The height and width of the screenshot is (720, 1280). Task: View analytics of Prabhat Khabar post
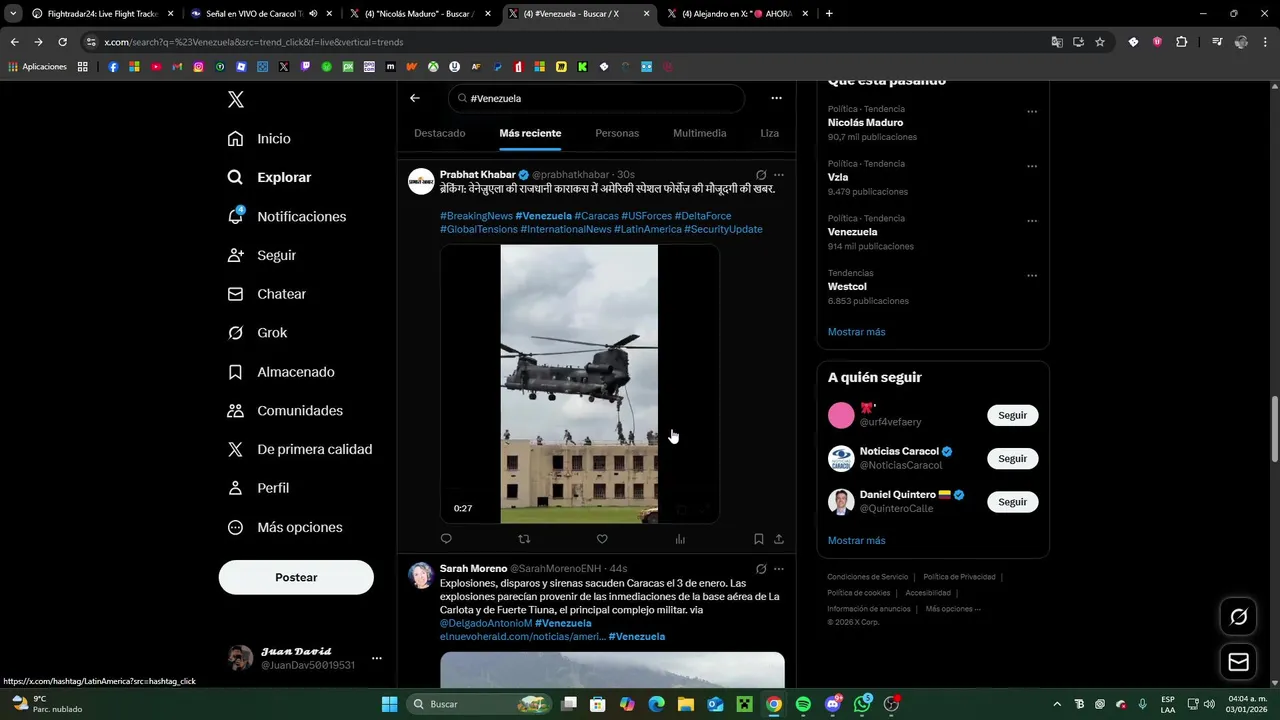click(x=680, y=539)
